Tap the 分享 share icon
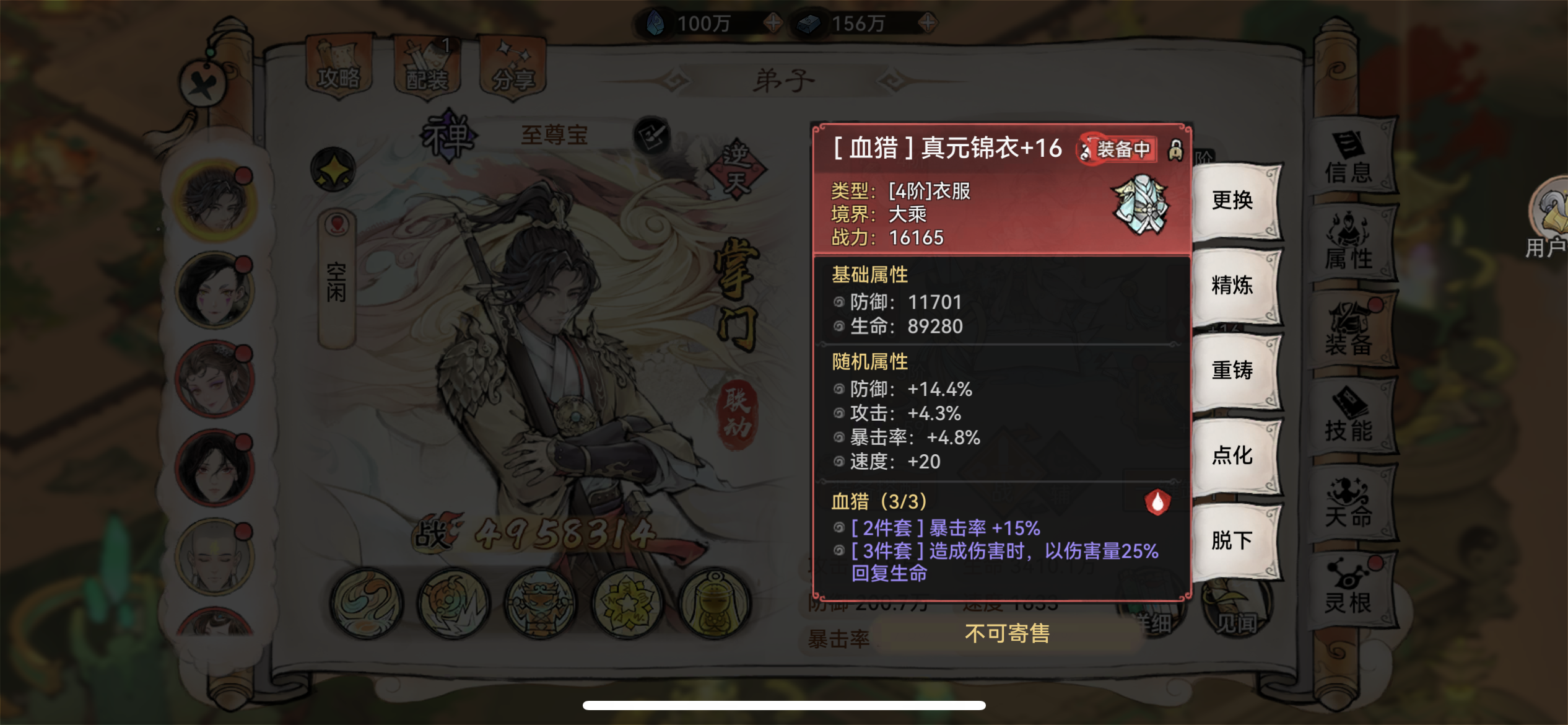1568x725 pixels. click(x=513, y=67)
